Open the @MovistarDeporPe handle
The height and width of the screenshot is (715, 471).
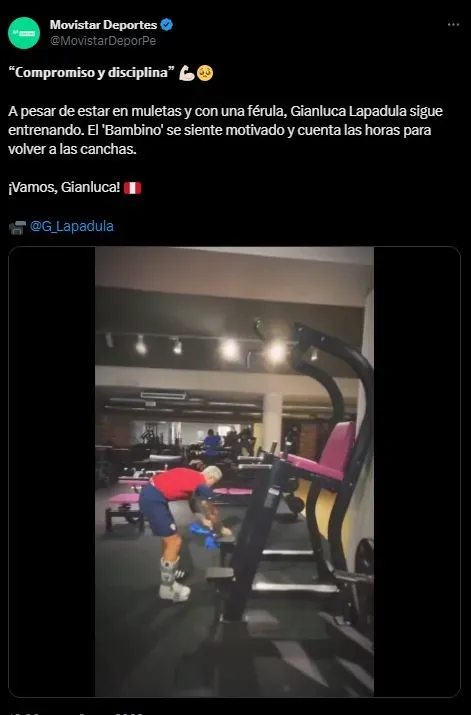pyautogui.click(x=103, y=41)
